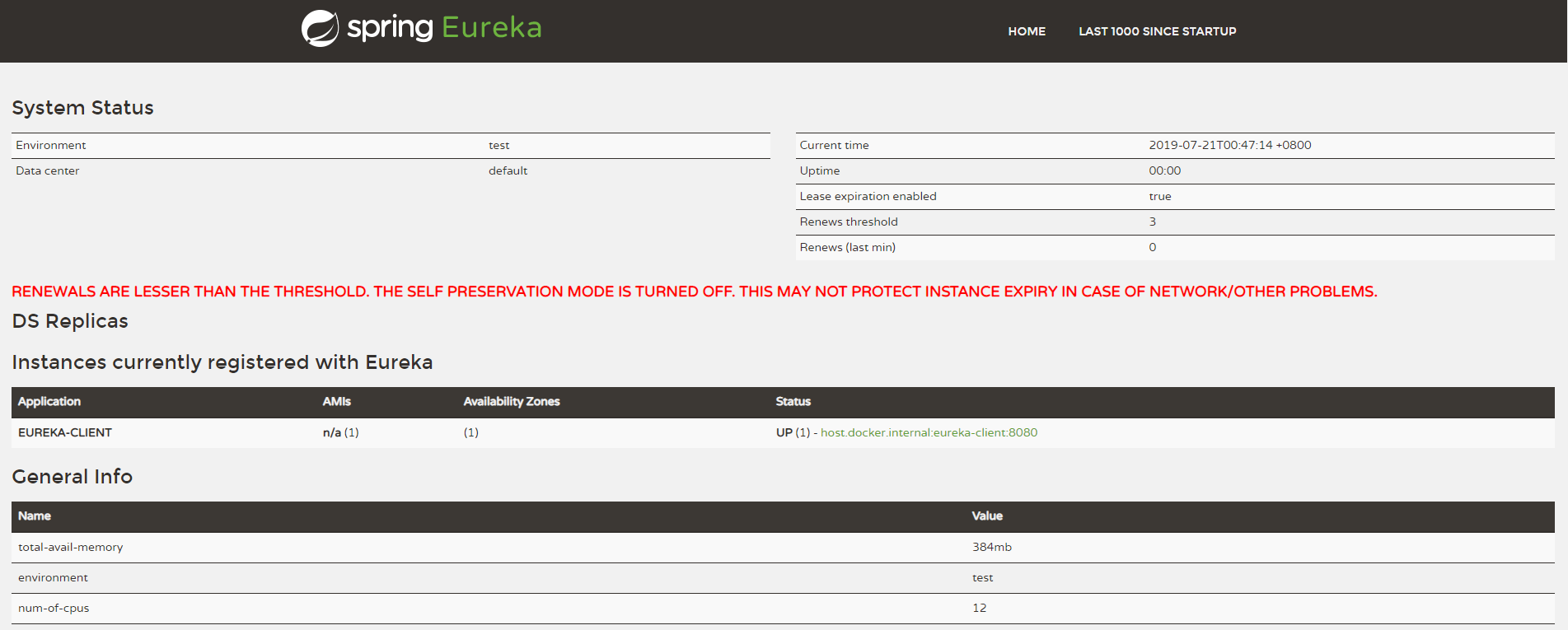Select the 'Lease expiration enabled' label
The image size is (1568, 630).
coord(868,196)
